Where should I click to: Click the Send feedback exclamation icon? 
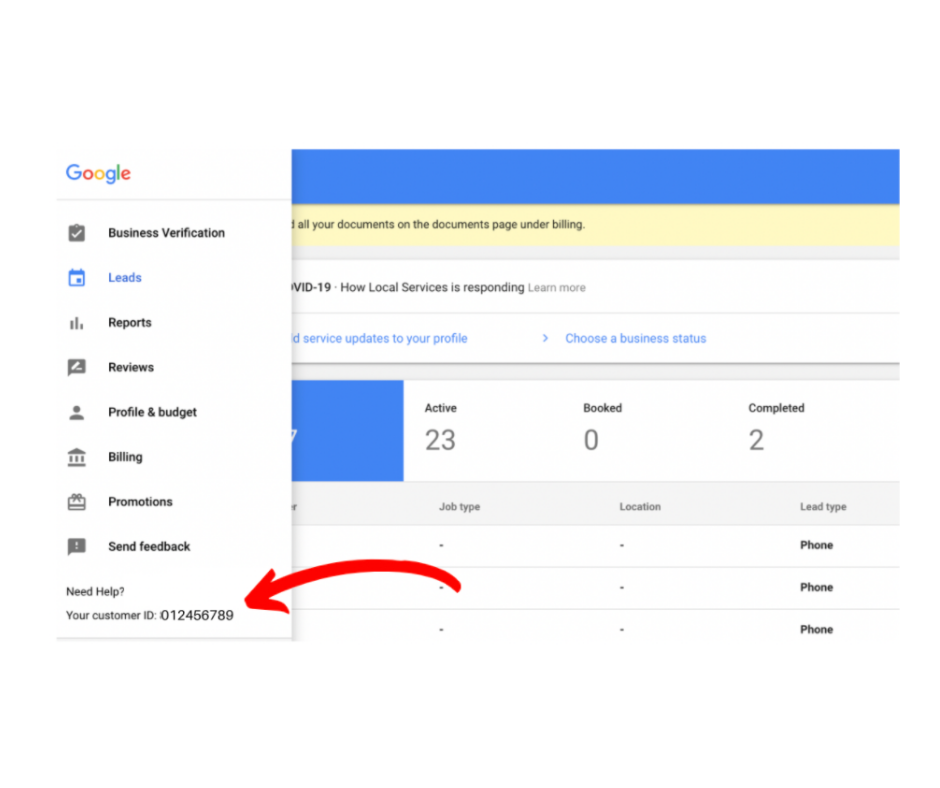pyautogui.click(x=77, y=547)
